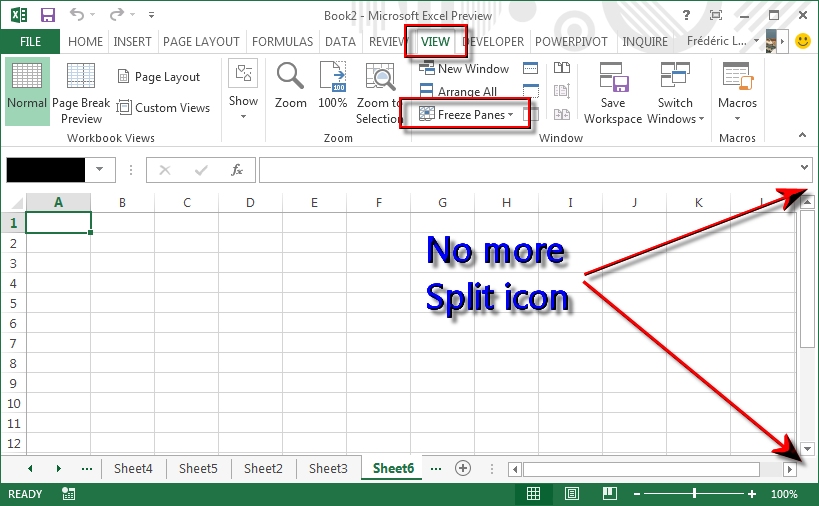
Task: Add a new sheet with plus button
Action: (463, 468)
